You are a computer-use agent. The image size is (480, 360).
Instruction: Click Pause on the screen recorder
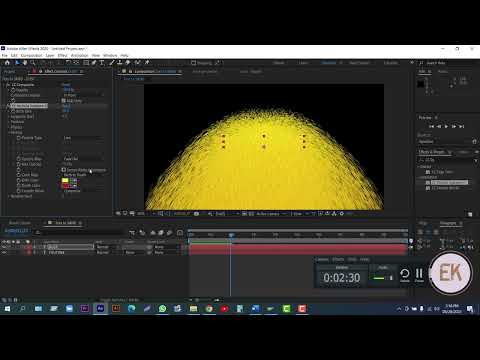pos(419,275)
